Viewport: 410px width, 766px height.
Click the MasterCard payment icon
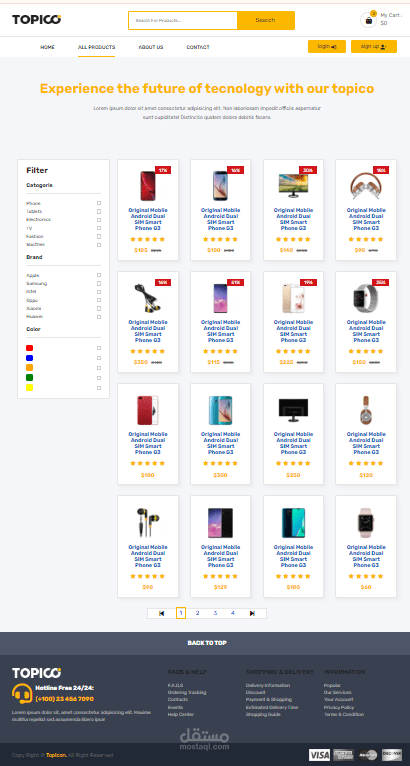click(x=368, y=755)
